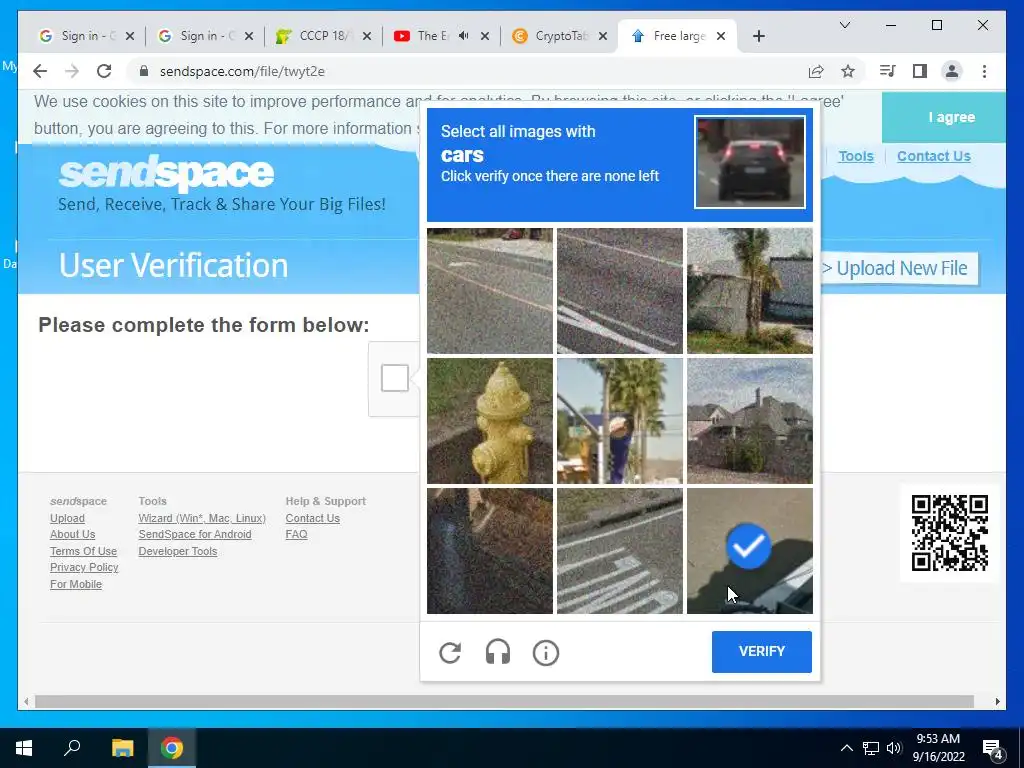Viewport: 1024px width, 768px height.
Task: Click the blue VERIFY button
Action: (x=761, y=651)
